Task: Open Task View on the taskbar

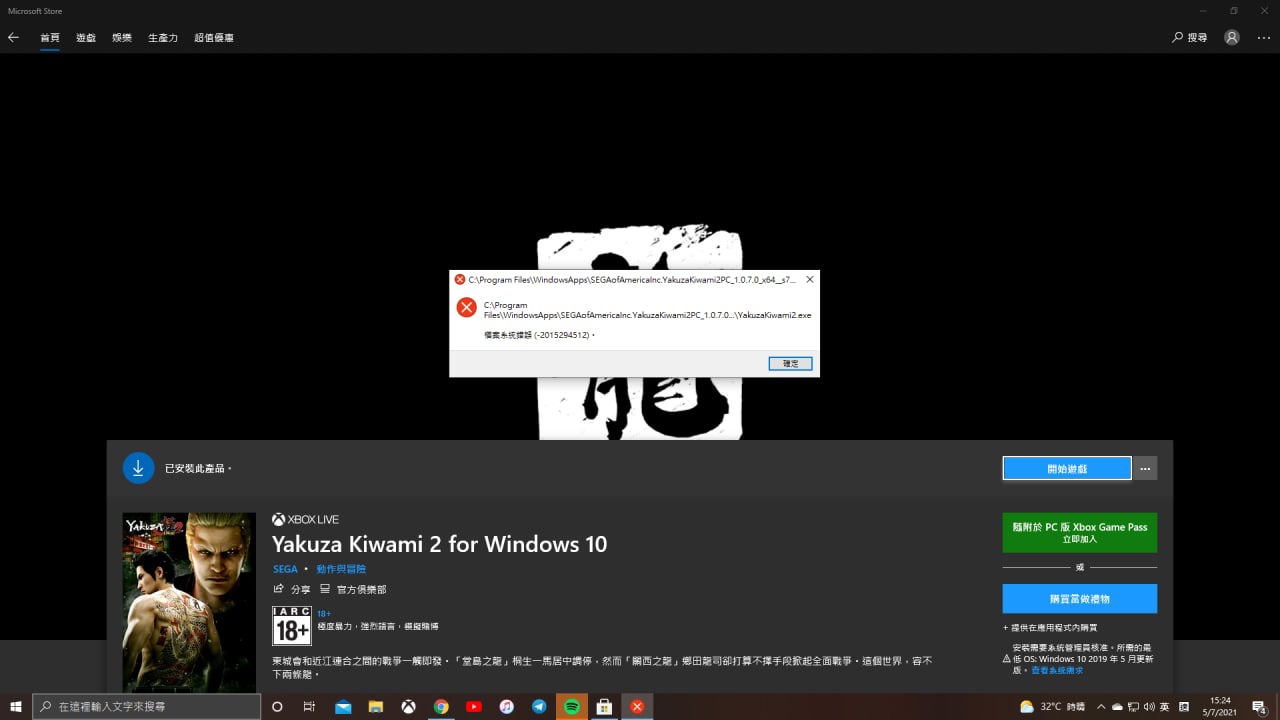Action: [309, 706]
